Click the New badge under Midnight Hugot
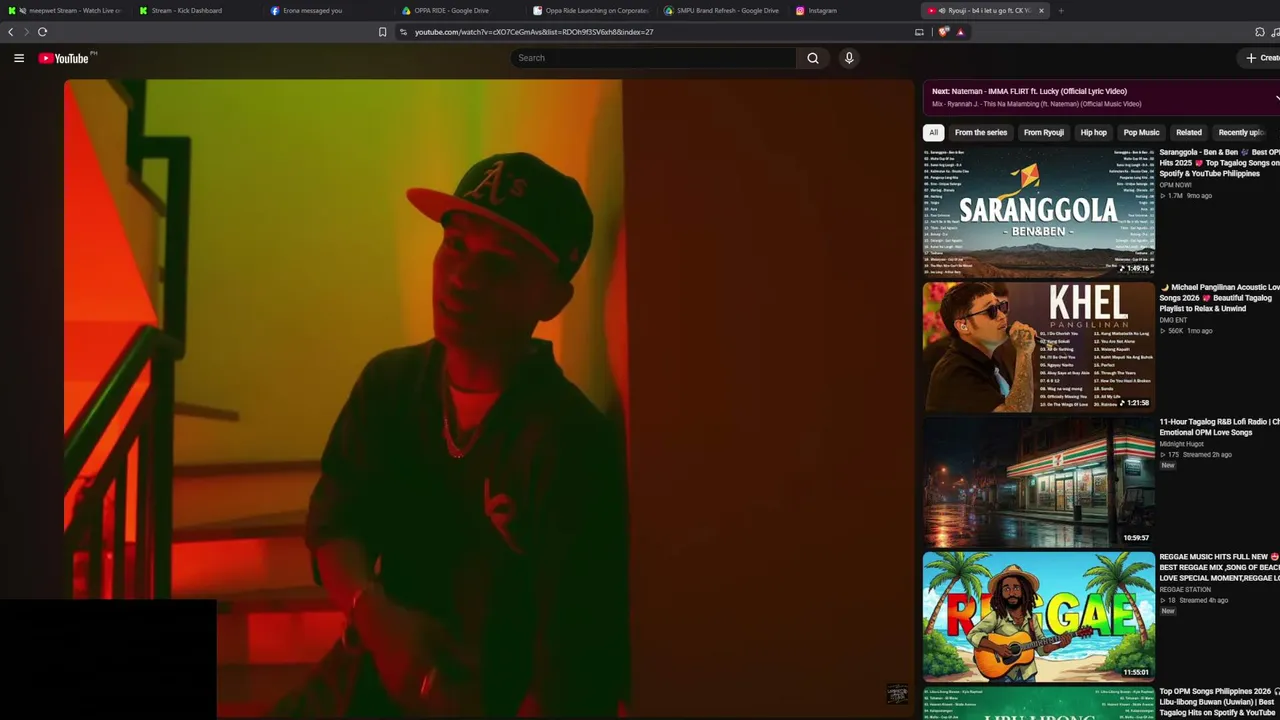1280x720 pixels. tap(1168, 466)
